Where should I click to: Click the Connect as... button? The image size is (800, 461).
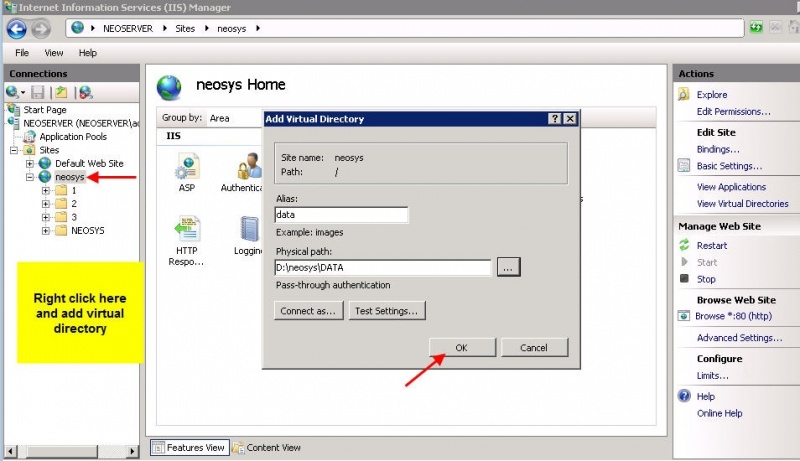click(308, 311)
